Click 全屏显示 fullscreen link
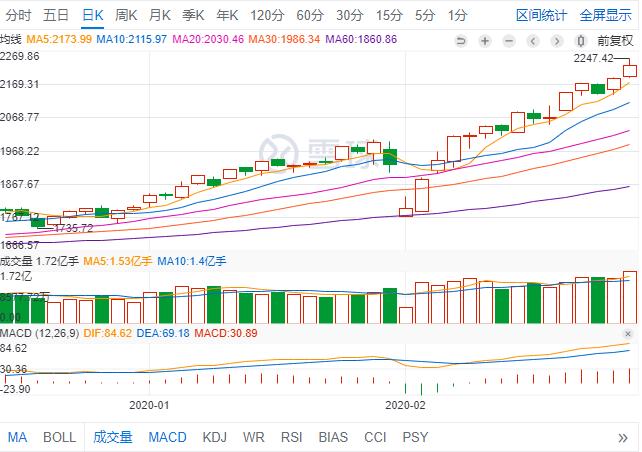 click(606, 16)
